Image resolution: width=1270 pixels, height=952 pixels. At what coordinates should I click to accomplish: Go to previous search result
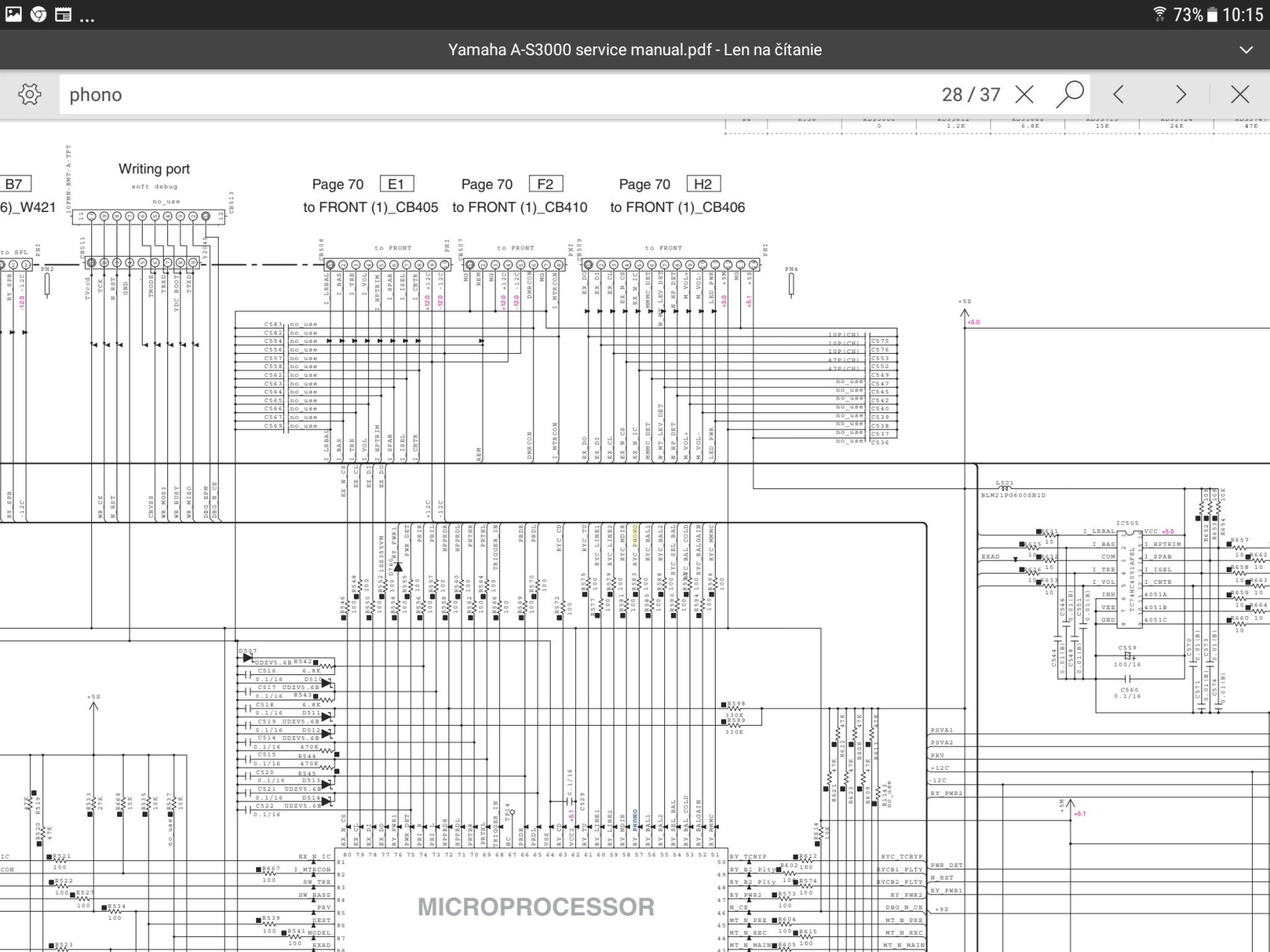click(x=1118, y=94)
